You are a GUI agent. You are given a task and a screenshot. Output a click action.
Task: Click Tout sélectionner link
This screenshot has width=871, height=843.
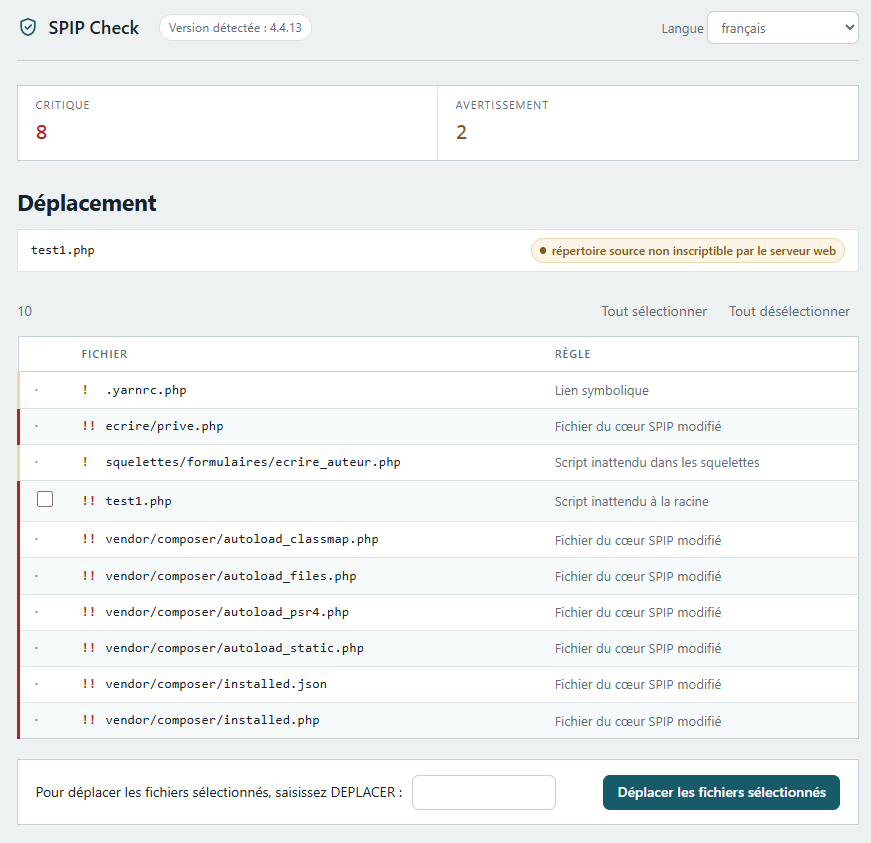654,312
